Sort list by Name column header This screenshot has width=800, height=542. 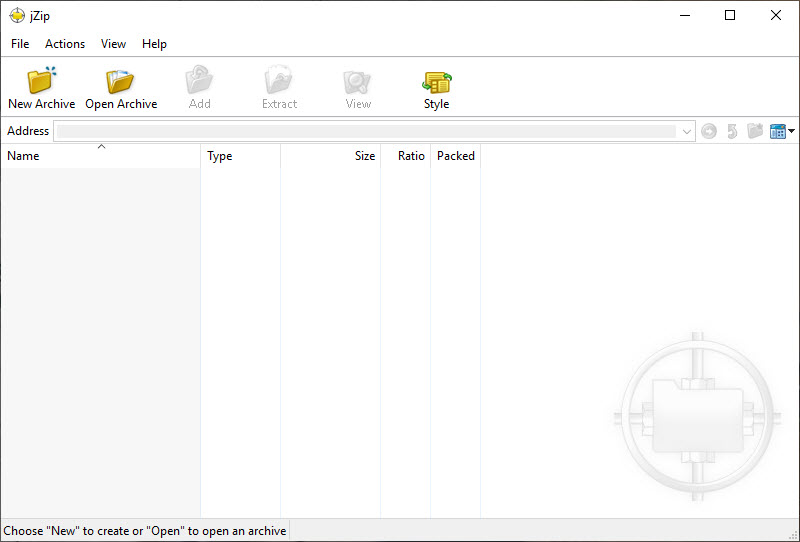pos(101,156)
